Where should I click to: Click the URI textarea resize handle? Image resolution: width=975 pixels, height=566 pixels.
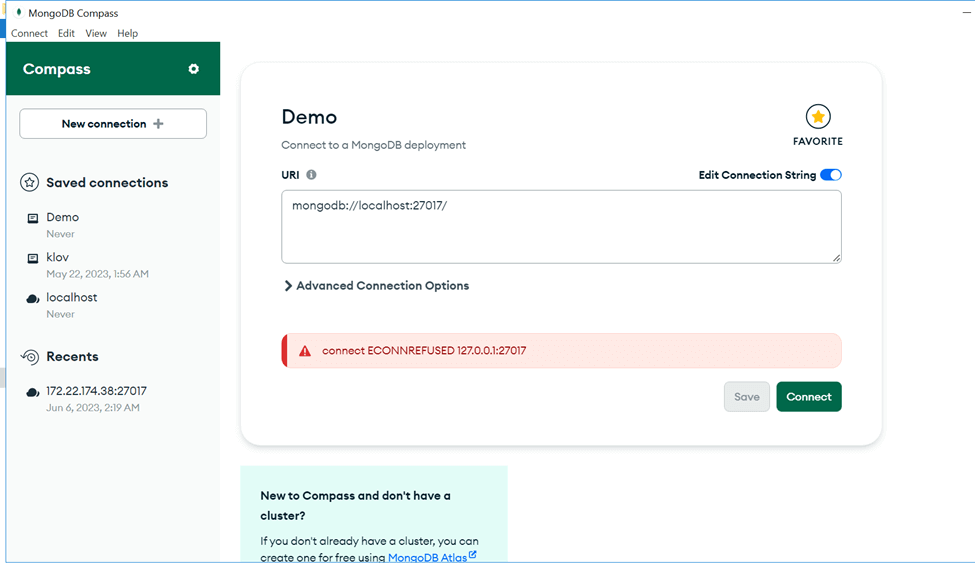836,258
